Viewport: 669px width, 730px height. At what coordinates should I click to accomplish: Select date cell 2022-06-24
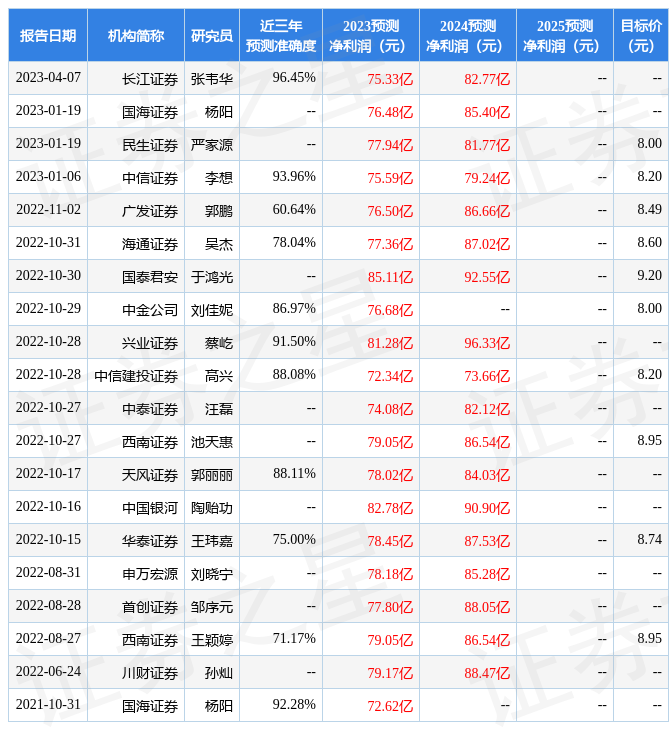click(48, 672)
